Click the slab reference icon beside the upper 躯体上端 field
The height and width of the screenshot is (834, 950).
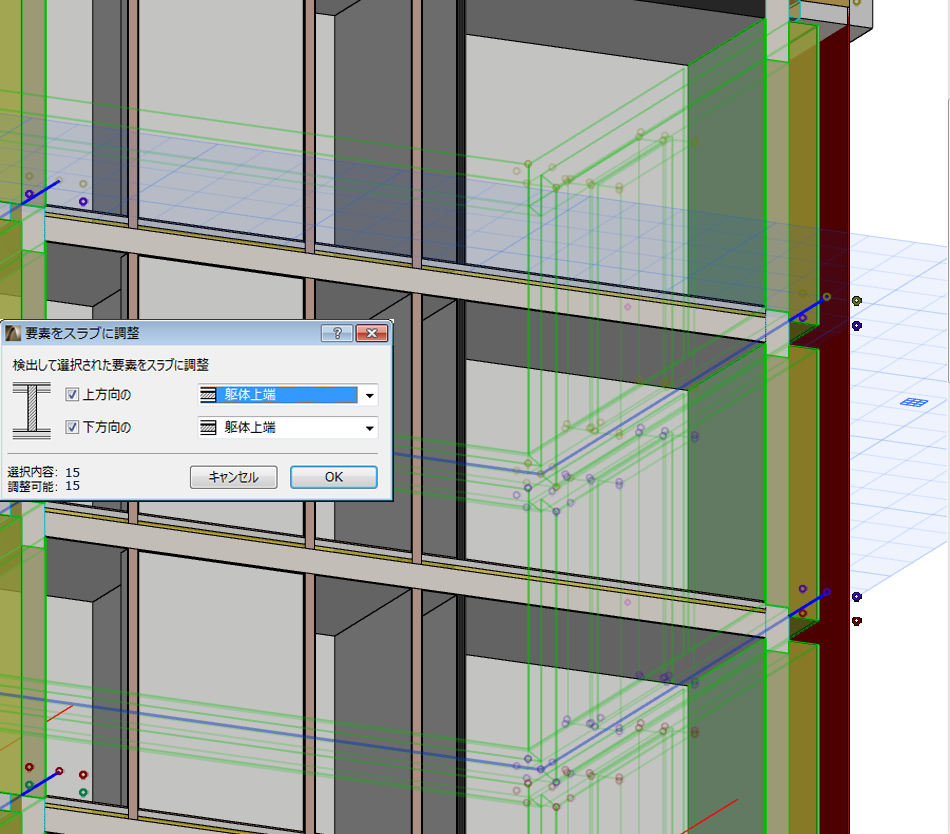[x=210, y=394]
